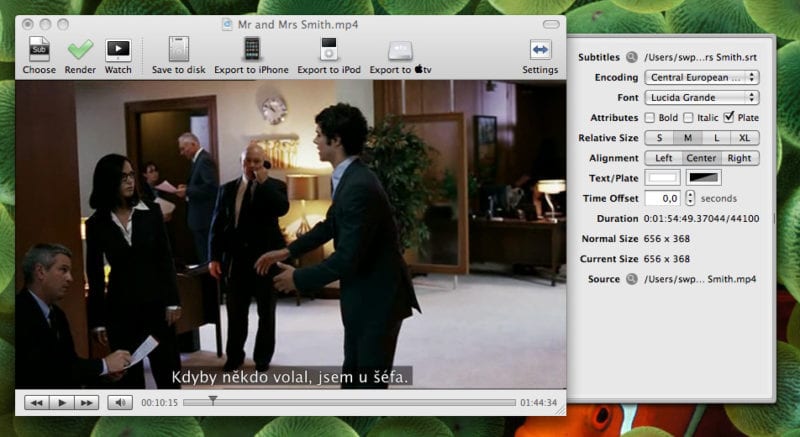This screenshot has width=800, height=437.
Task: Click the window title Mr and Mrs Smith.mp4
Action: coord(298,24)
